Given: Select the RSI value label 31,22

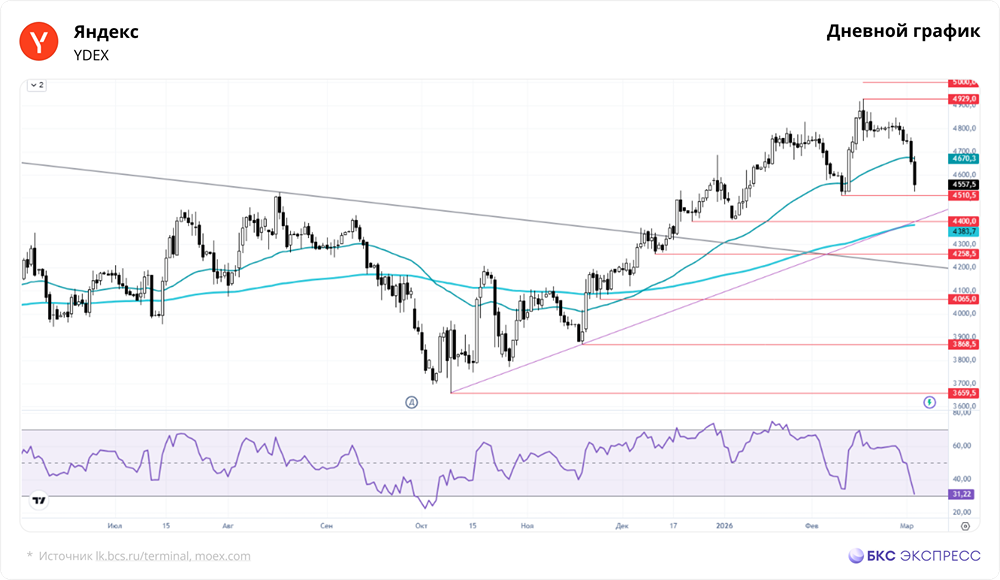Looking at the screenshot, I should (962, 494).
